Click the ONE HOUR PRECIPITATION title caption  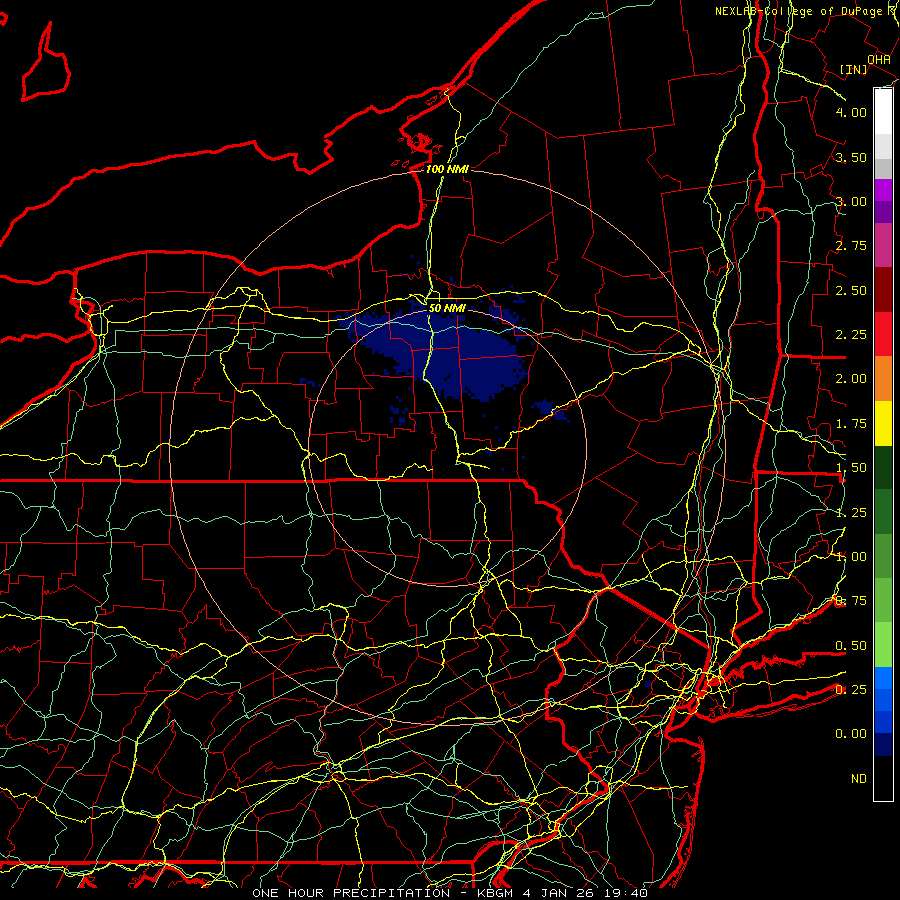(x=450, y=893)
